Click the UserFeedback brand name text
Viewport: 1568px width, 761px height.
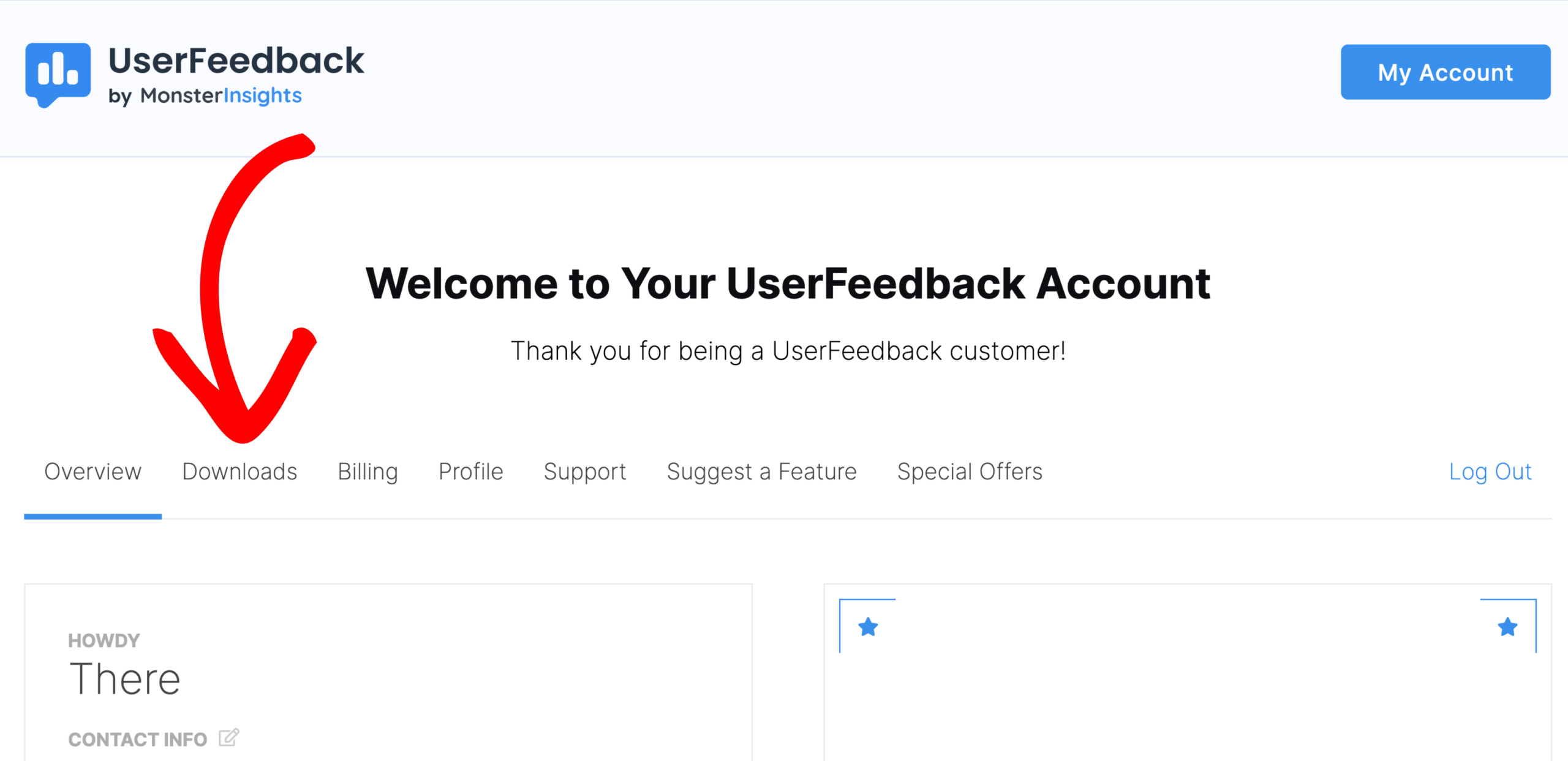[x=236, y=61]
